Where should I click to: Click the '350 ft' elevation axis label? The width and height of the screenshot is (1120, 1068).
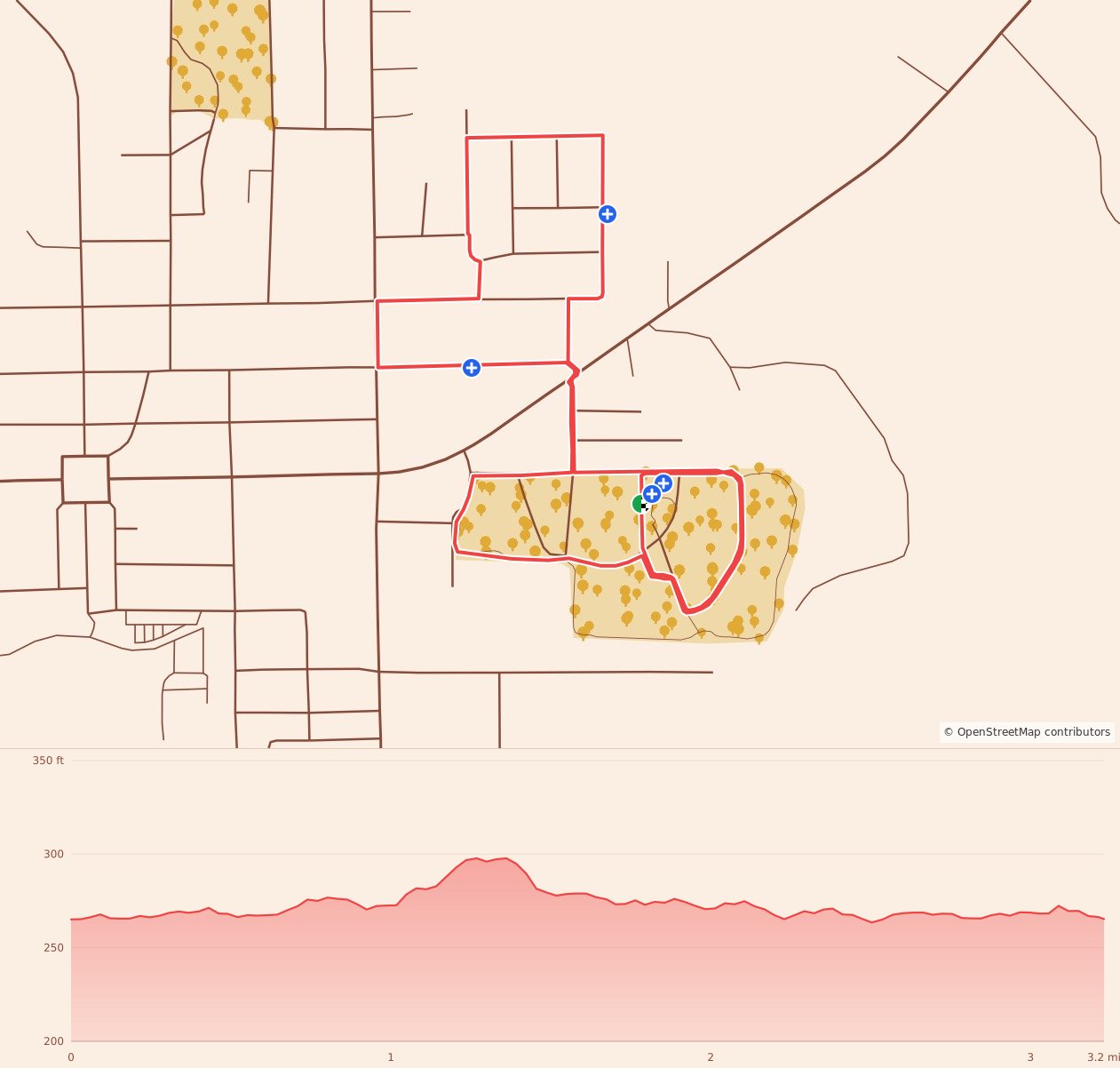coord(48,761)
